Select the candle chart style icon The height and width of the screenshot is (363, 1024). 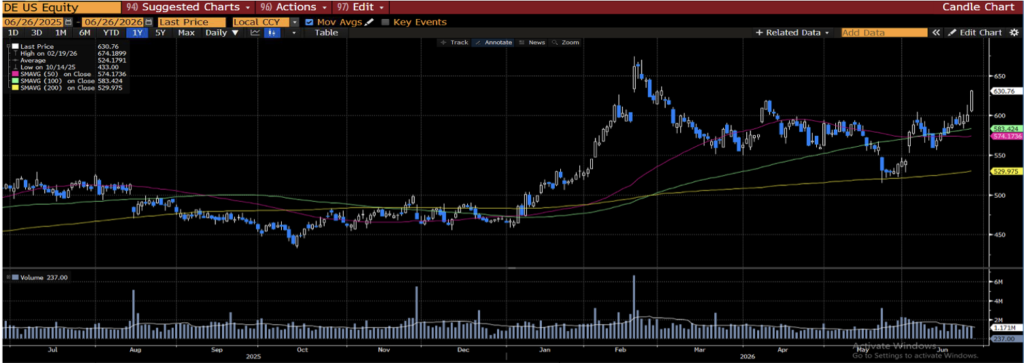(x=272, y=33)
